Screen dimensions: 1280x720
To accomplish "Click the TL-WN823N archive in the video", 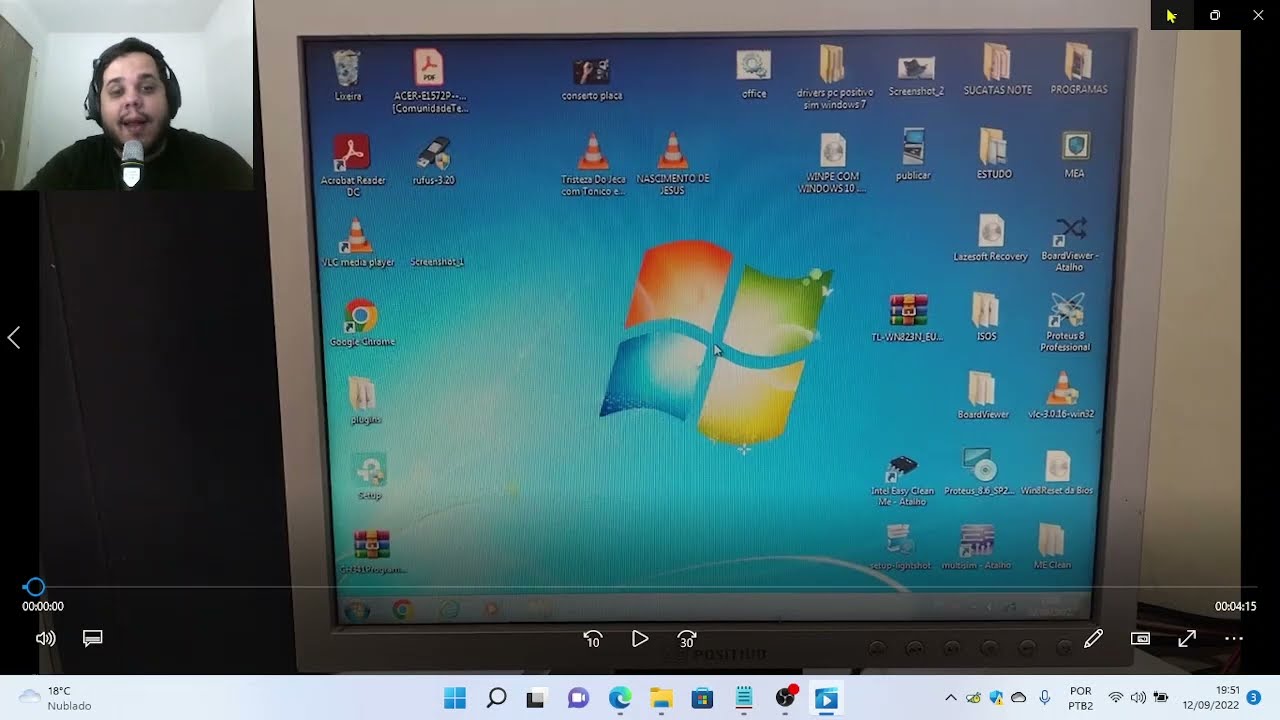I will tap(907, 318).
